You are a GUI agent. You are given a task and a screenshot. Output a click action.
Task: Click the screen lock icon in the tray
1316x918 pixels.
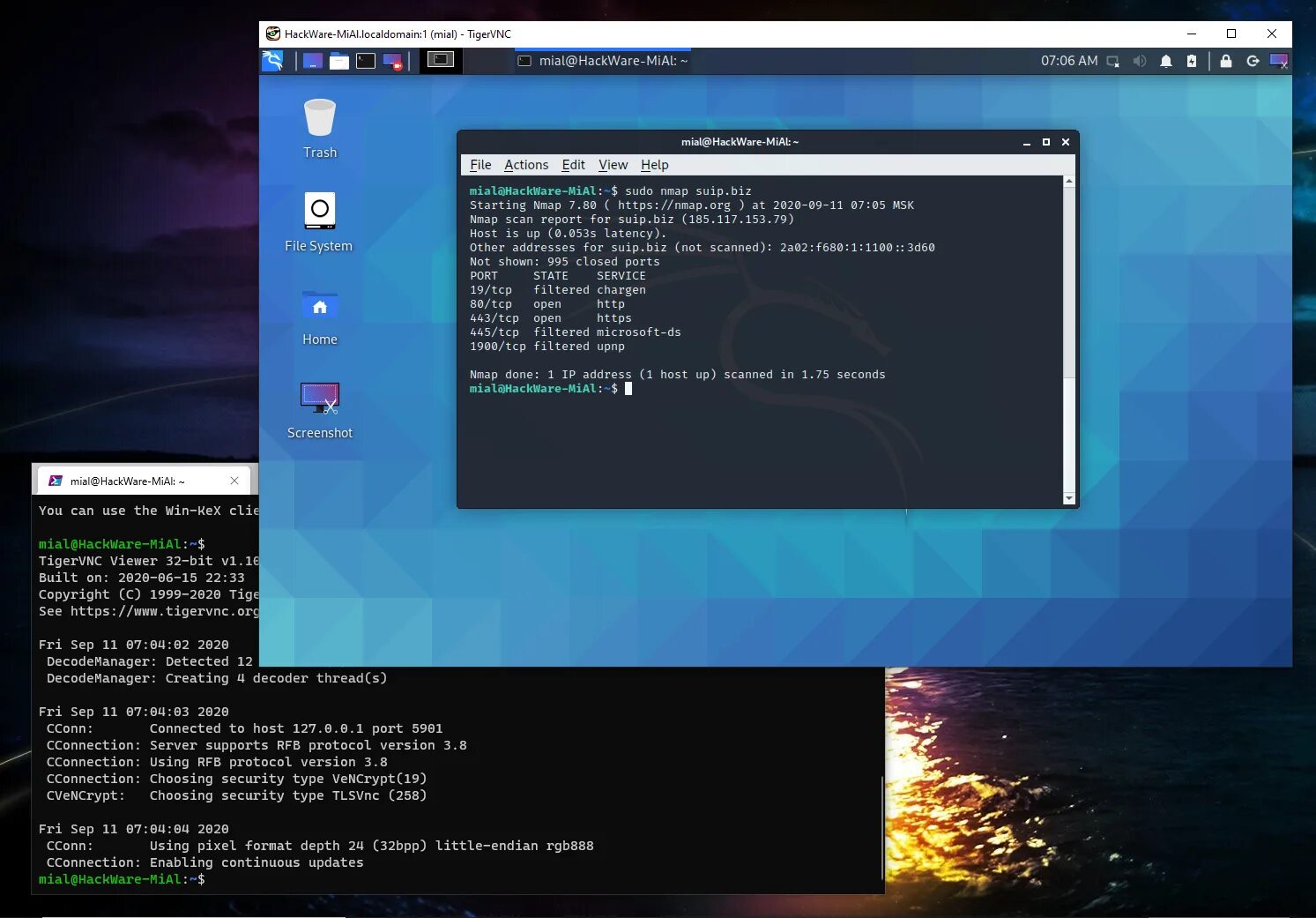pyautogui.click(x=1225, y=61)
